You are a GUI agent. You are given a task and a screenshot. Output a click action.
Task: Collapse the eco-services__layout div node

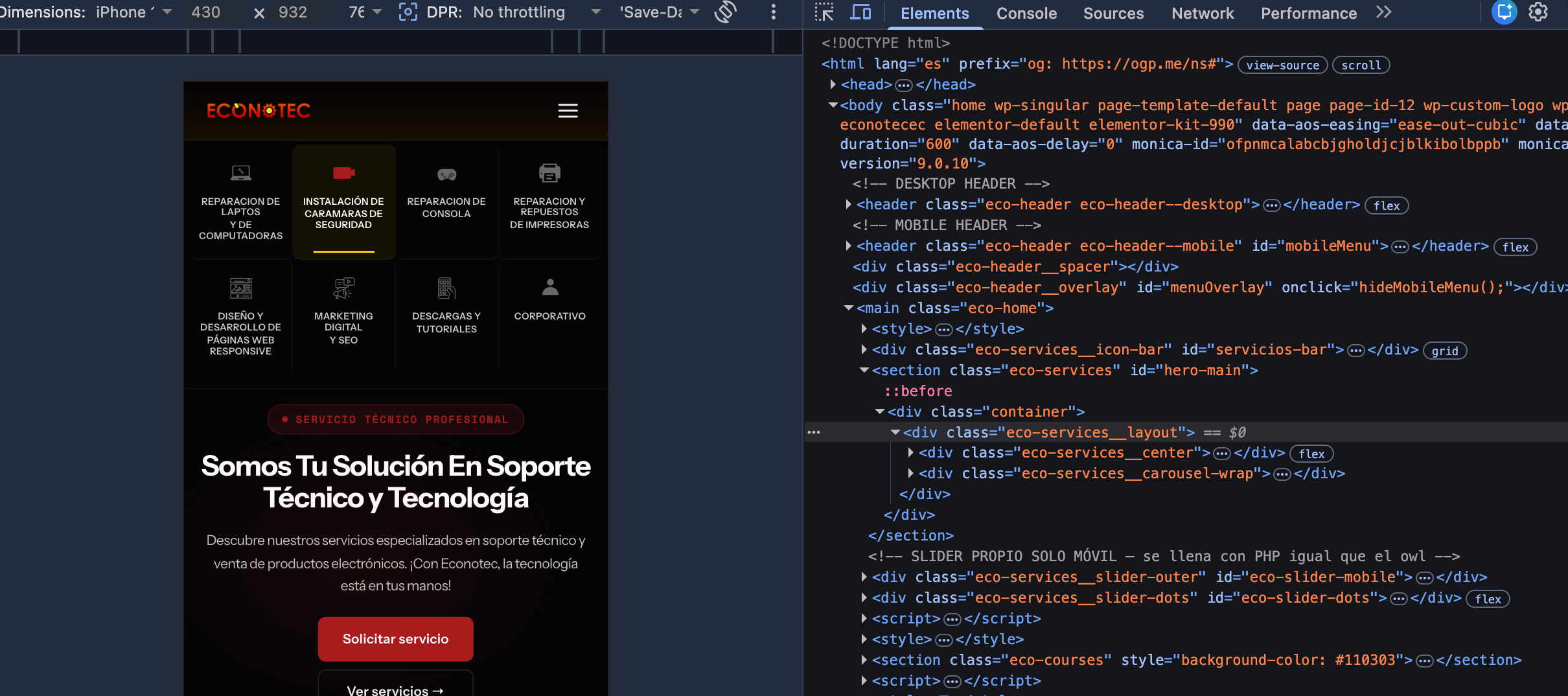pyautogui.click(x=895, y=432)
